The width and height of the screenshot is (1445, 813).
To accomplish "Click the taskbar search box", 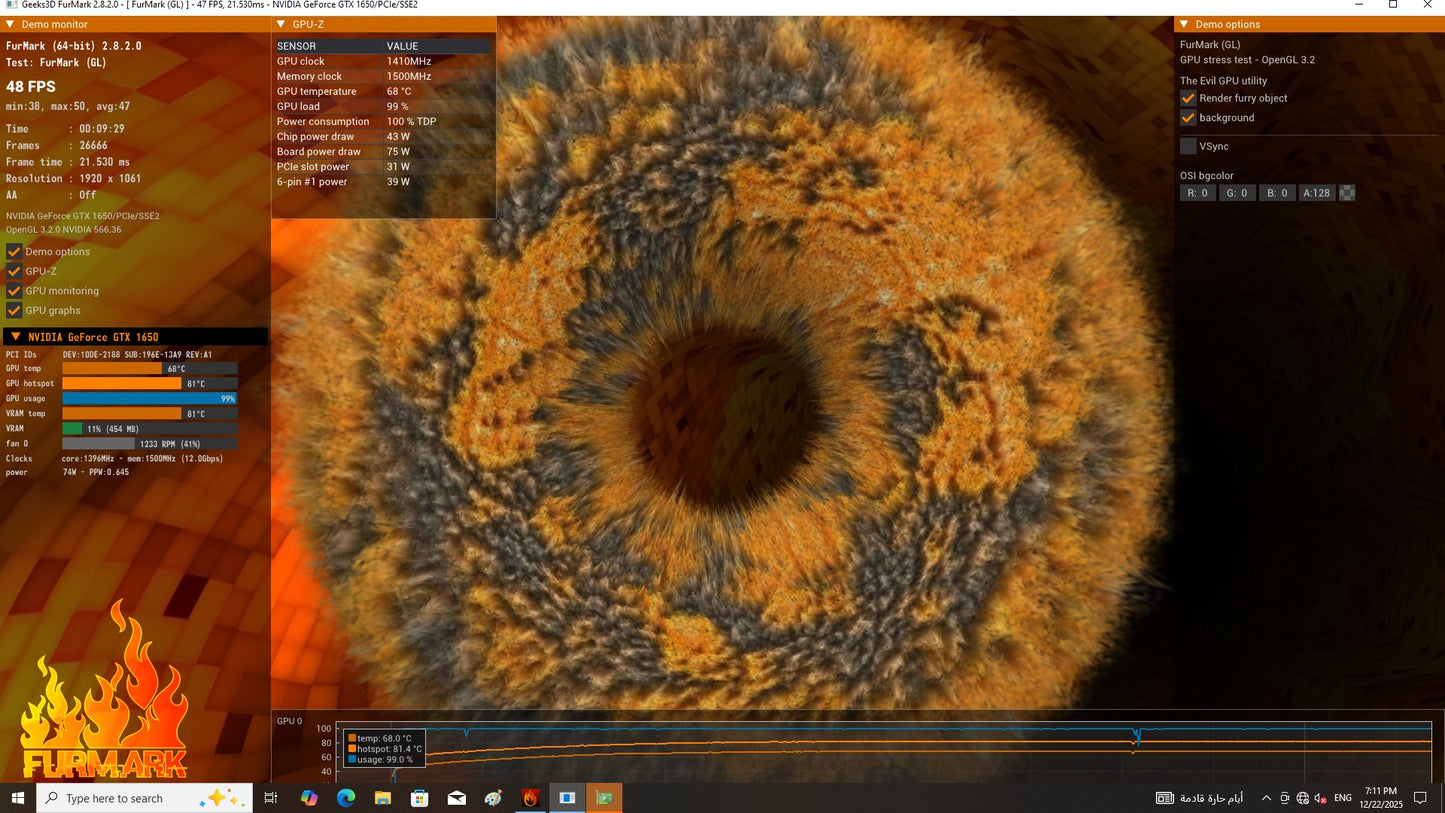I will coord(144,798).
